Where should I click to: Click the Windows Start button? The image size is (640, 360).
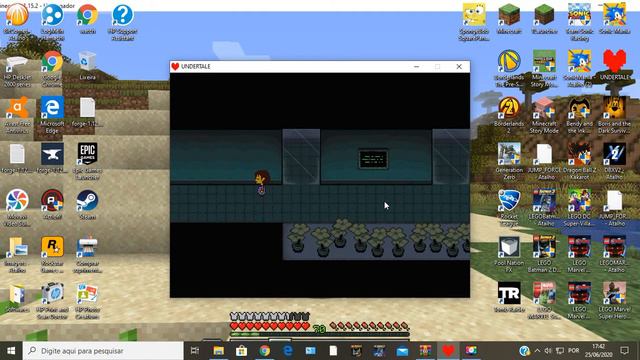[x=11, y=351]
